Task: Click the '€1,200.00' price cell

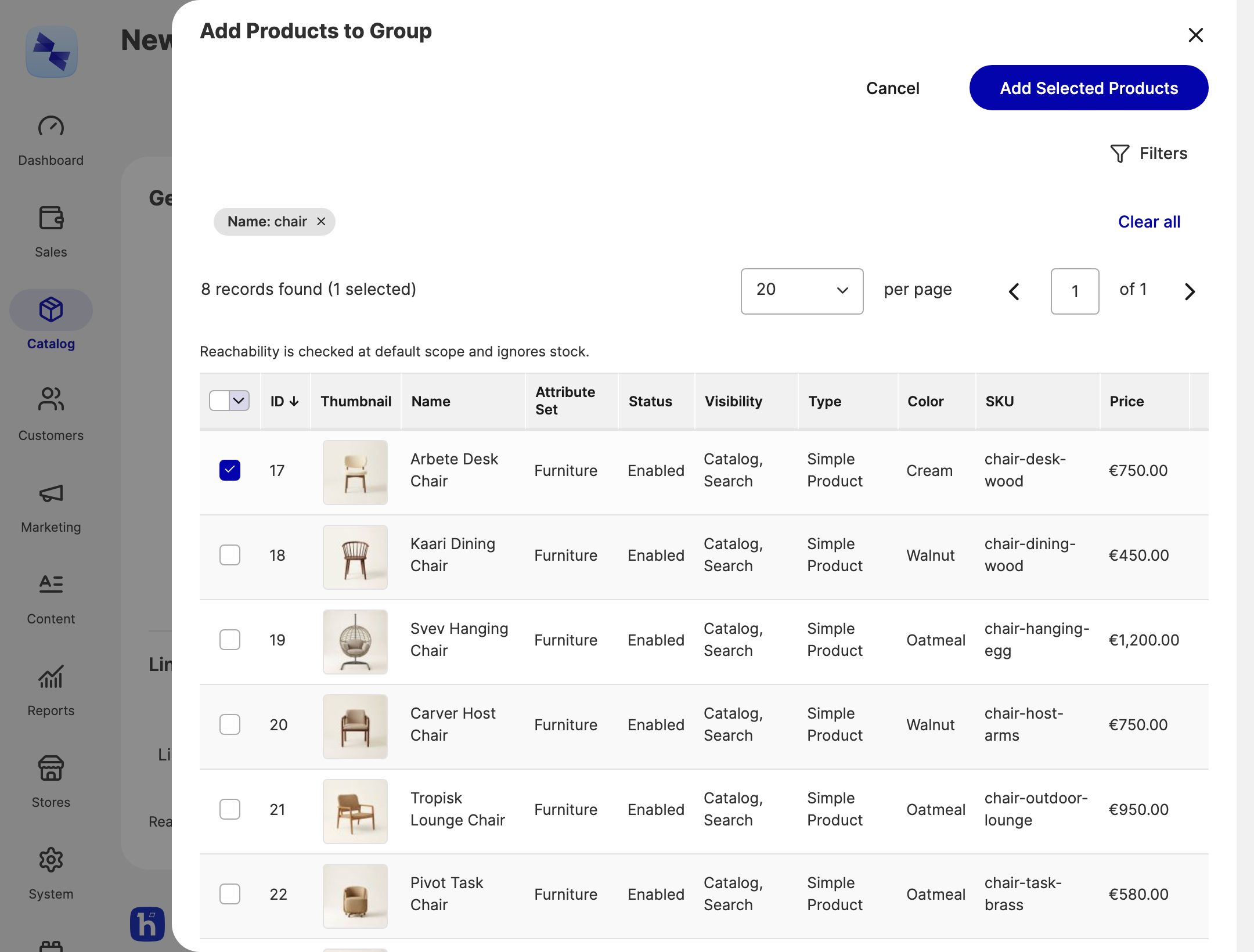Action: [x=1144, y=640]
